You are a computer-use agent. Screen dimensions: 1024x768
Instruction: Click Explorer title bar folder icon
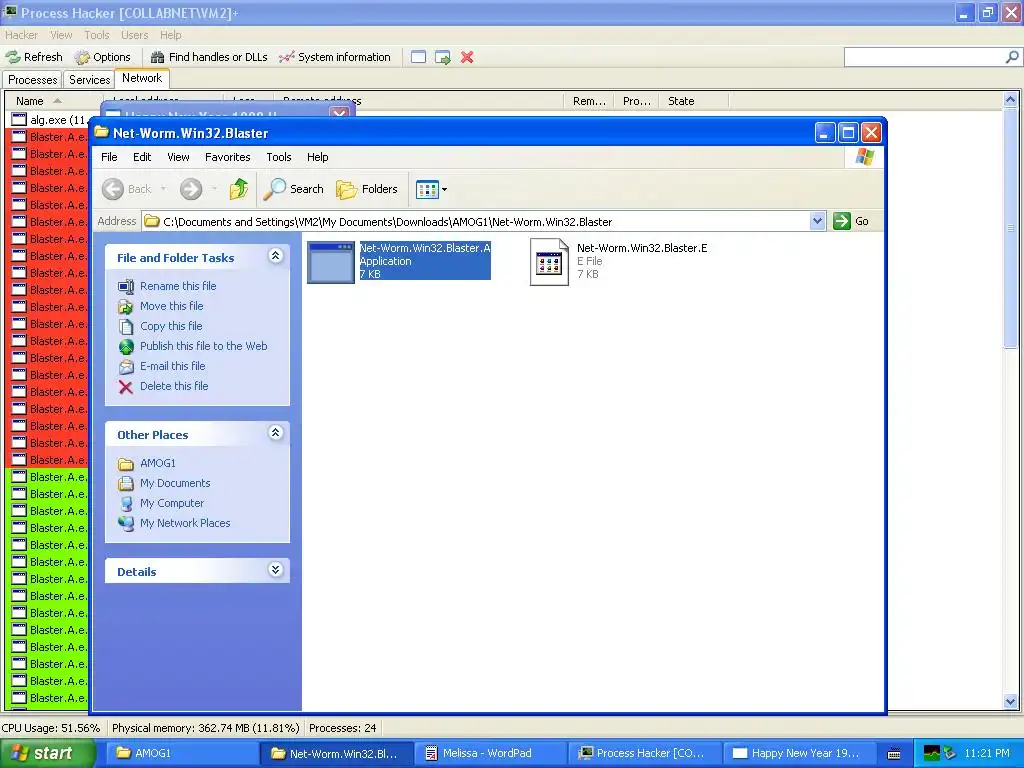click(101, 133)
